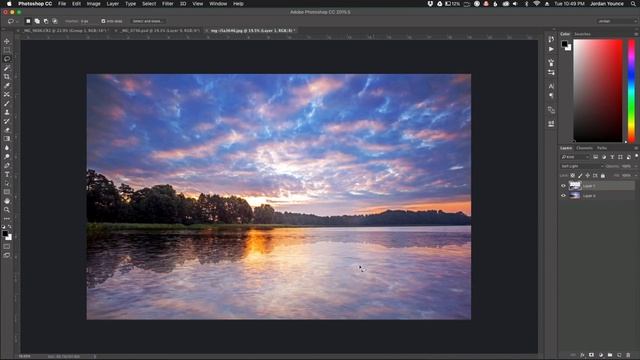
Task: Open the layer Kind filter dropdown
Action: 575,157
